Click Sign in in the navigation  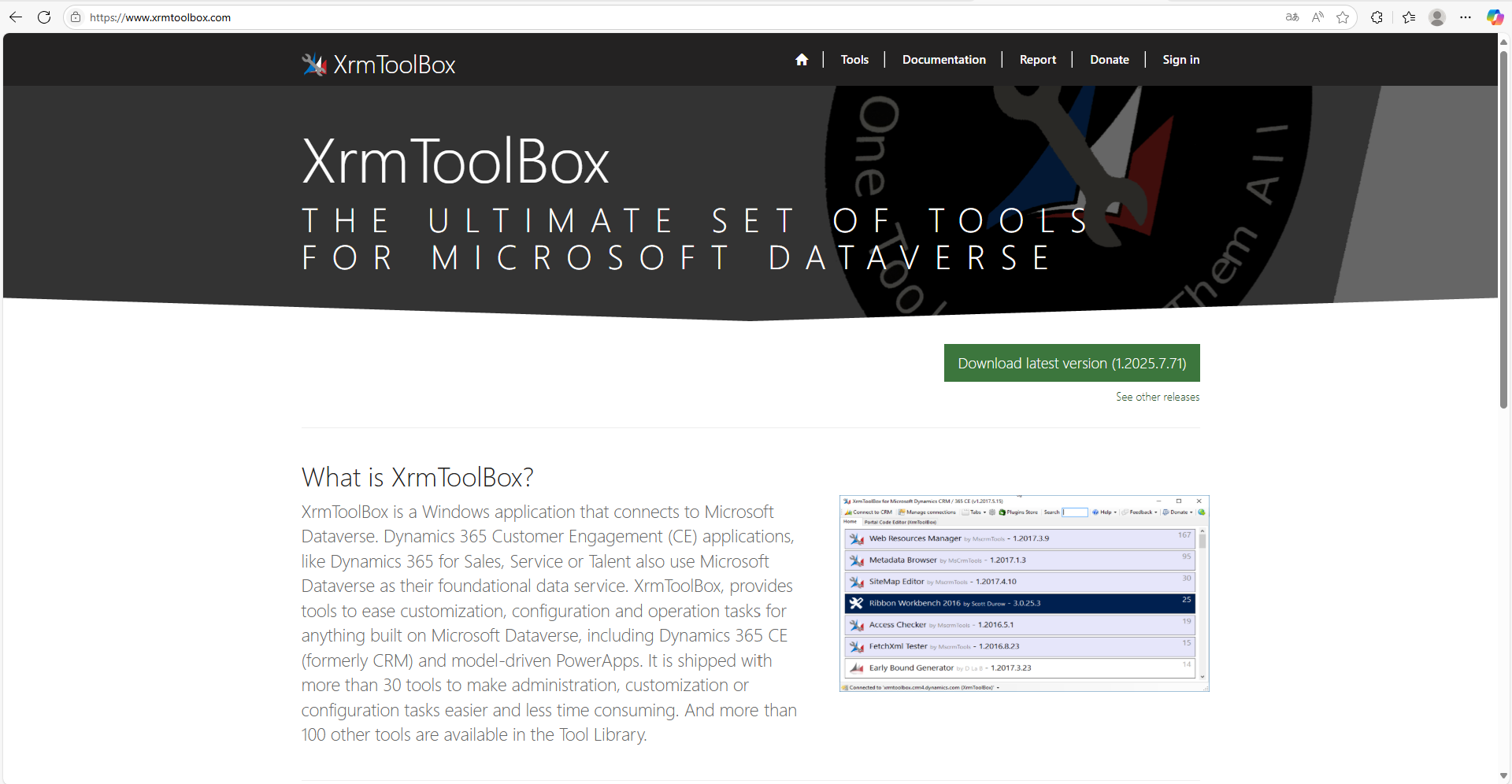point(1180,60)
